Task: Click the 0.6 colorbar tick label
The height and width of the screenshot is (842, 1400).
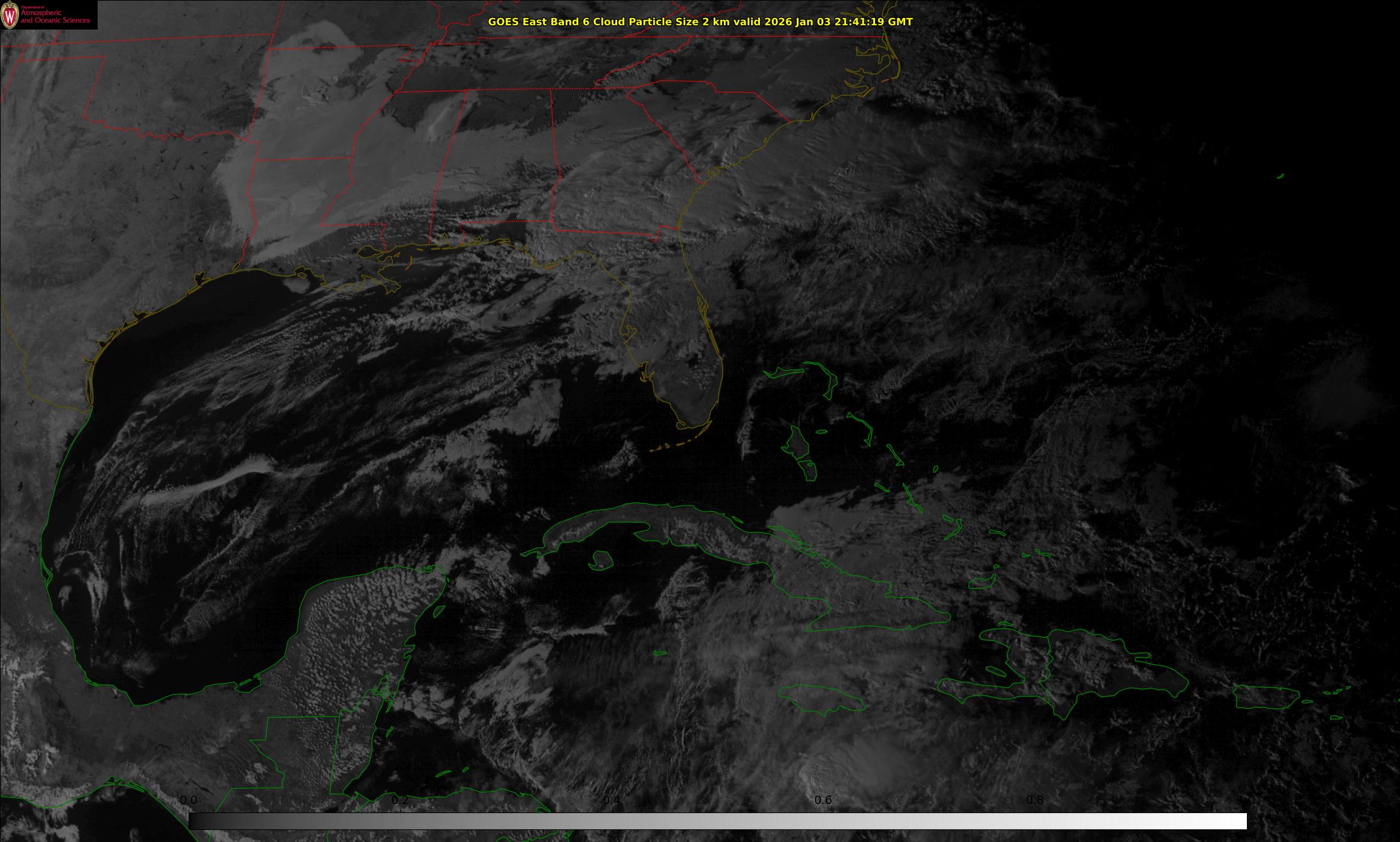Action: pyautogui.click(x=823, y=800)
